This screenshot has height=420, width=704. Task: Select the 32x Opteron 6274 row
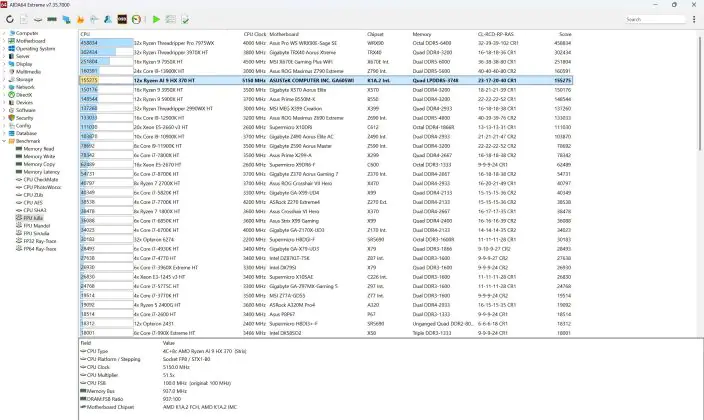tap(326, 239)
